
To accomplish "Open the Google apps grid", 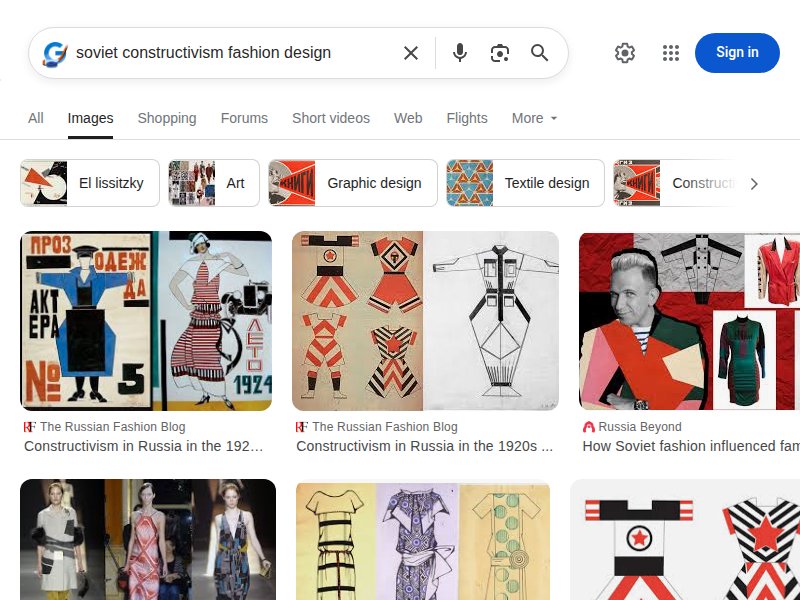I will coord(671,53).
